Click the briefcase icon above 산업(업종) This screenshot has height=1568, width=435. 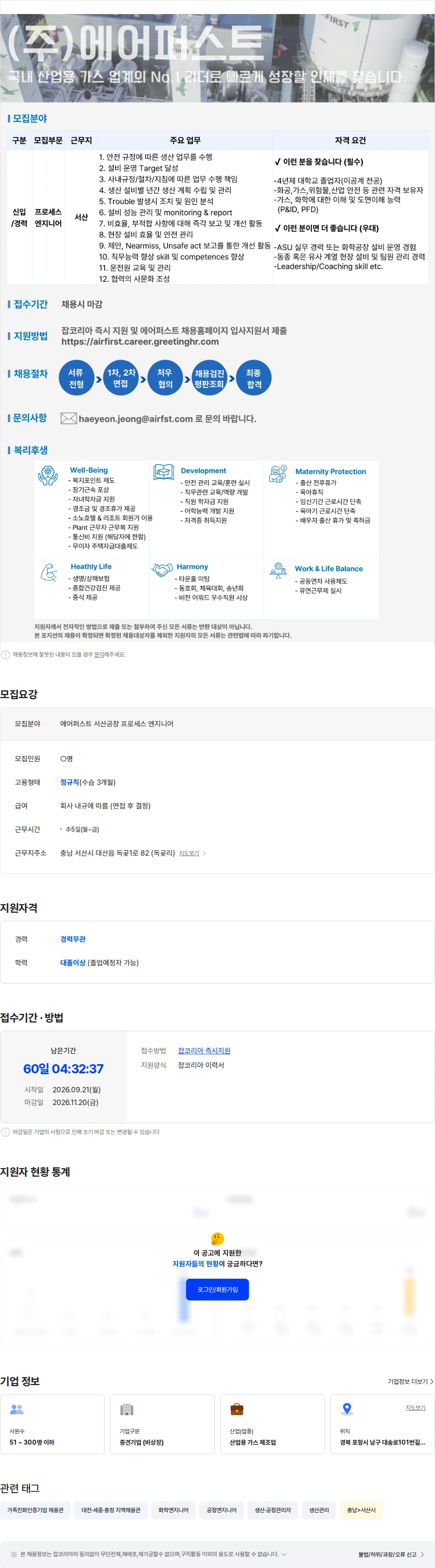pos(237,1408)
